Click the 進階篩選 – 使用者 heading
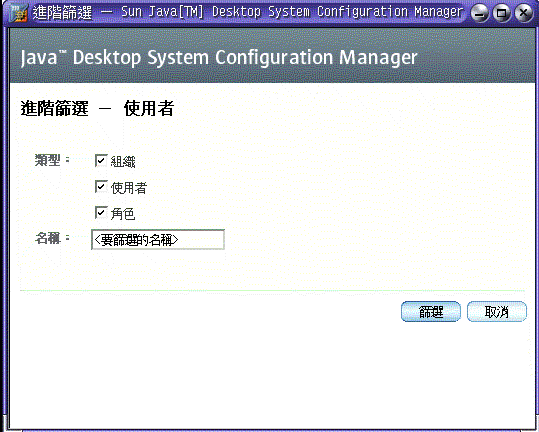539x432 pixels. pyautogui.click(x=97, y=108)
